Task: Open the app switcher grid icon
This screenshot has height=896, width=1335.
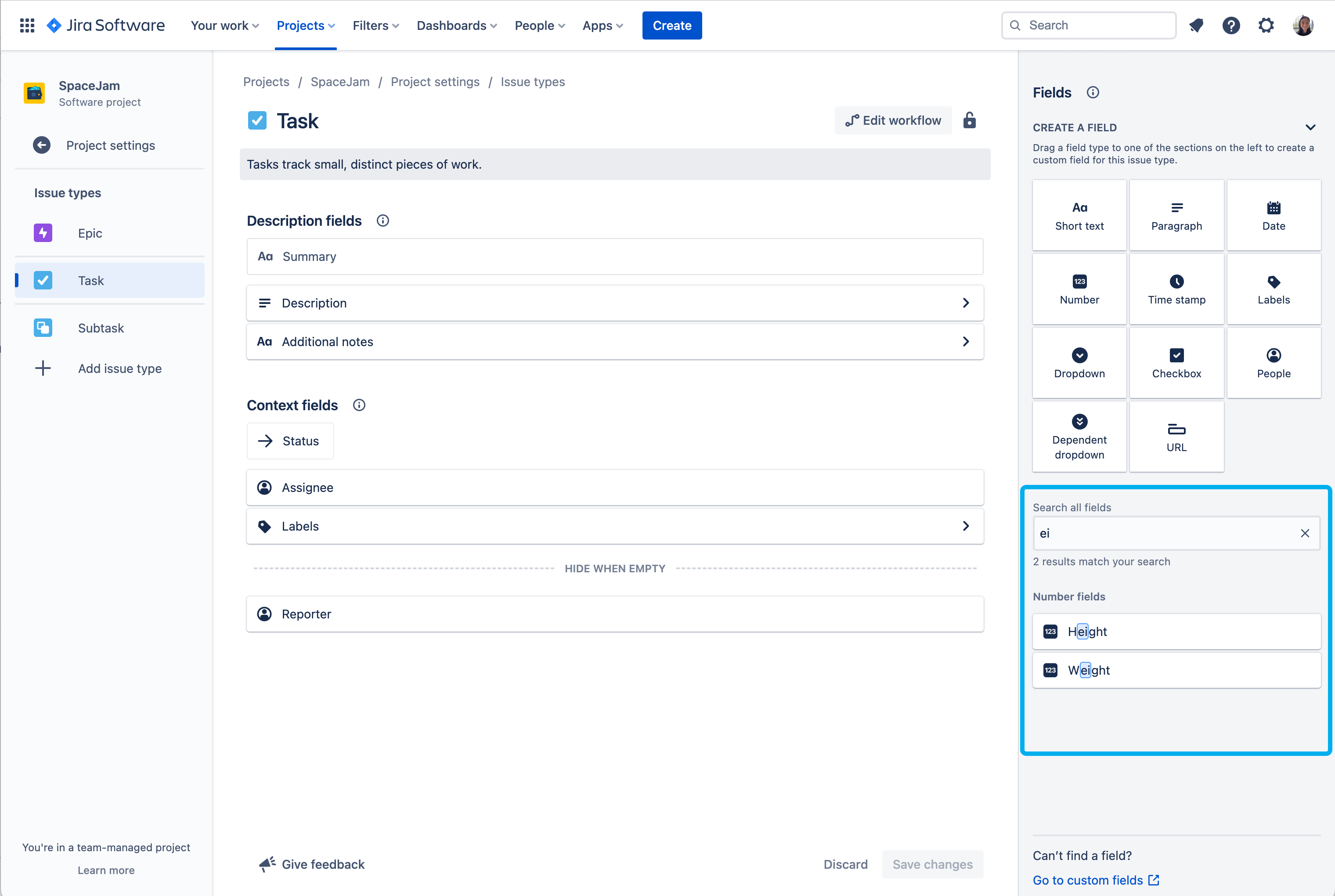Action: tap(27, 25)
